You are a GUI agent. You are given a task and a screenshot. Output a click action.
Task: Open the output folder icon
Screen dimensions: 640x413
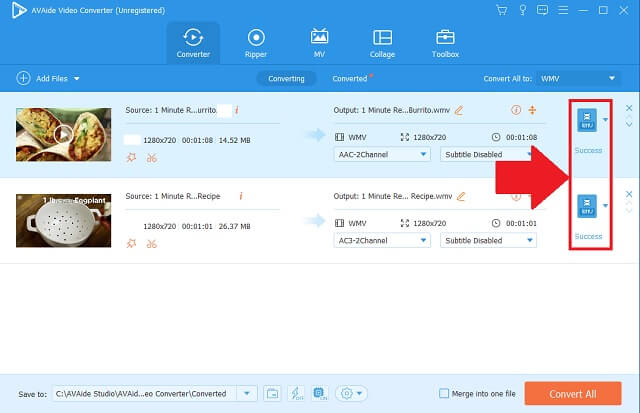coord(272,393)
